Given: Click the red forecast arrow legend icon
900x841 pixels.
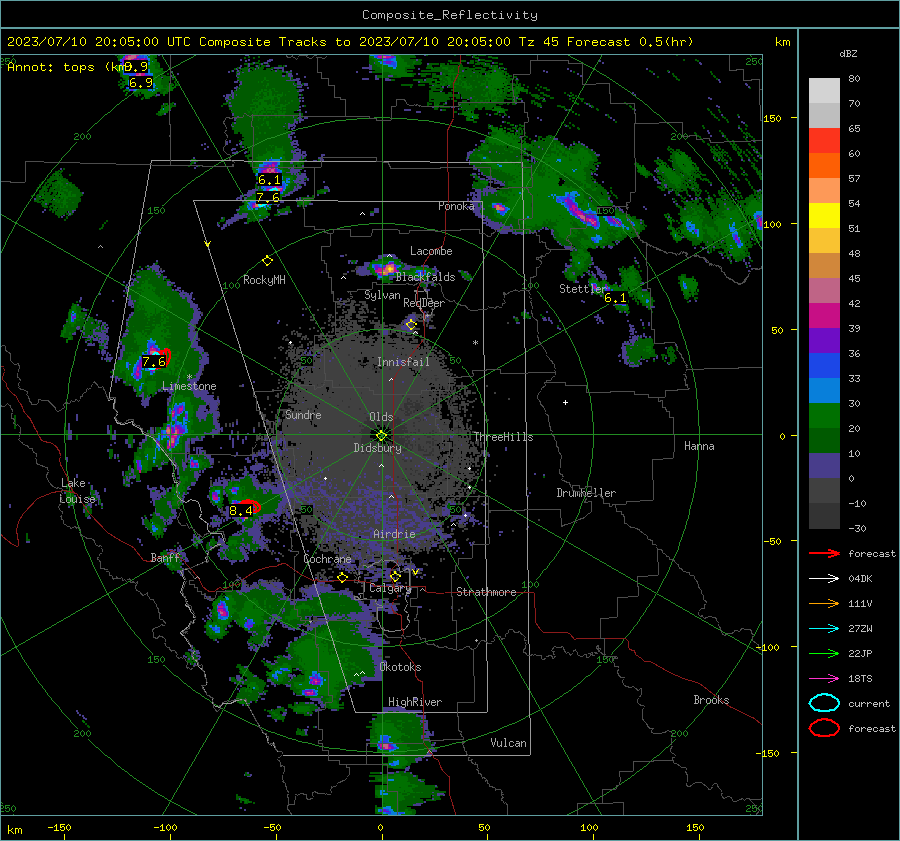Looking at the screenshot, I should (824, 553).
